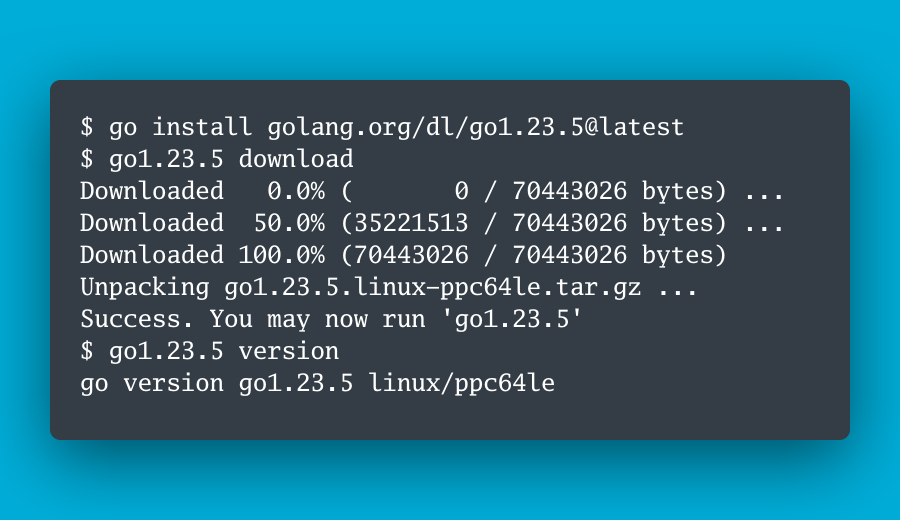This screenshot has width=900, height=520.
Task: Click 'version' in the go1.23.5 version command
Action: [x=289, y=351]
